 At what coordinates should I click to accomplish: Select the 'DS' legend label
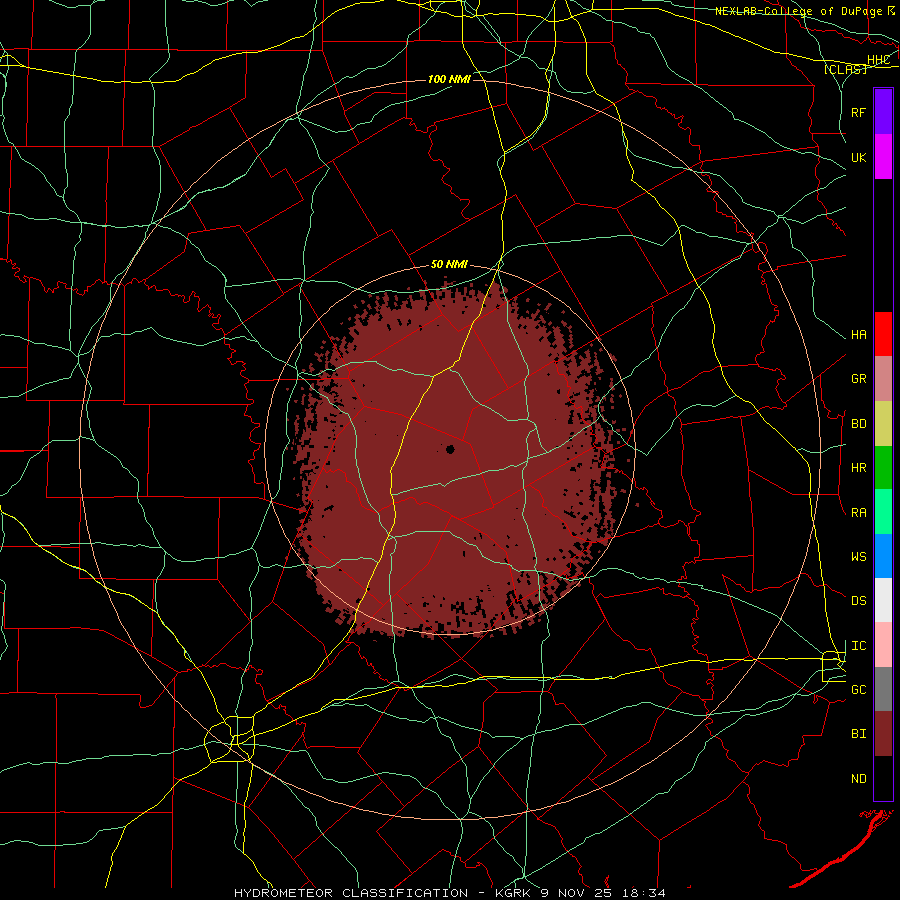[858, 601]
